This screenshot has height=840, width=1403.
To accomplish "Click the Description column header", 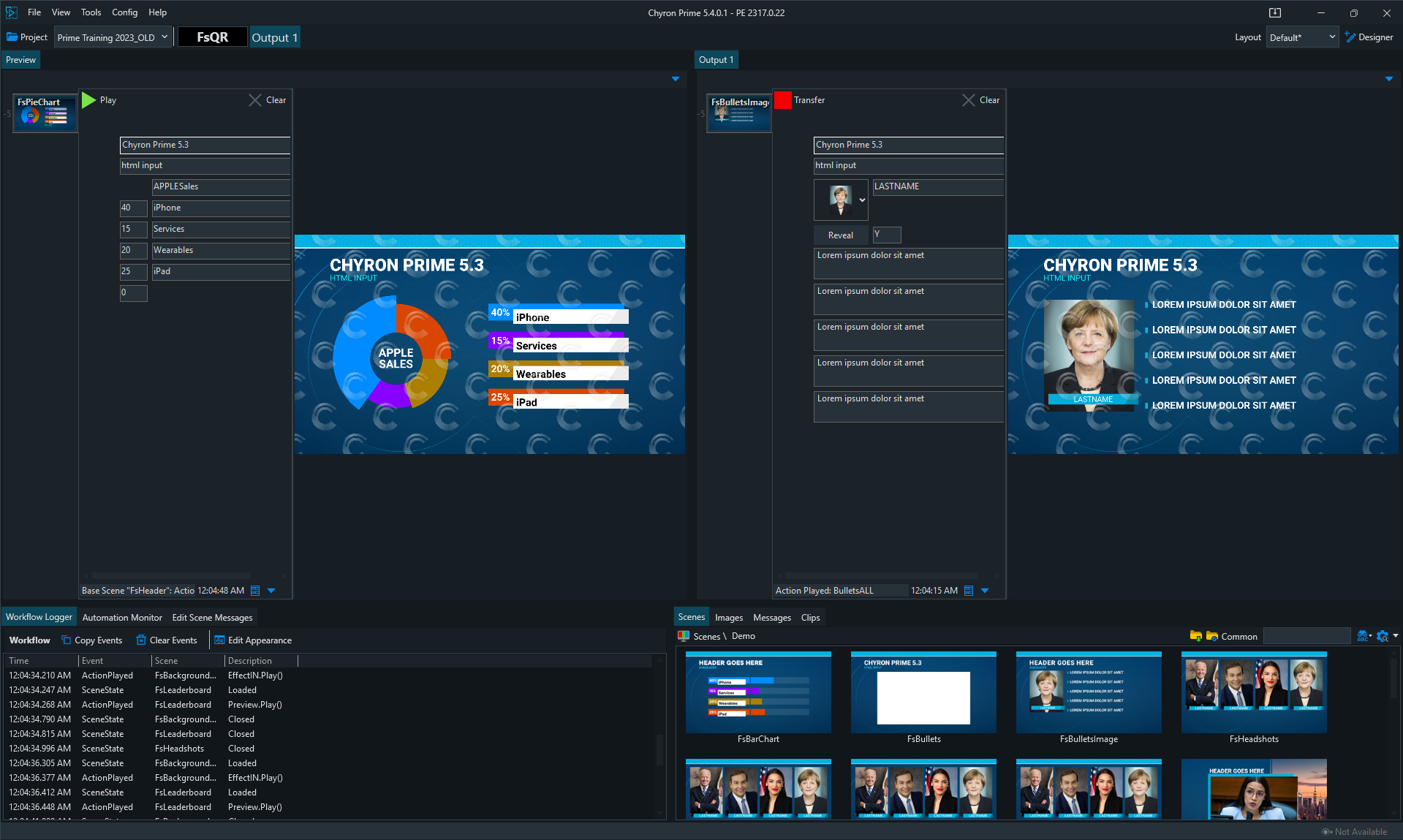I will (261, 661).
